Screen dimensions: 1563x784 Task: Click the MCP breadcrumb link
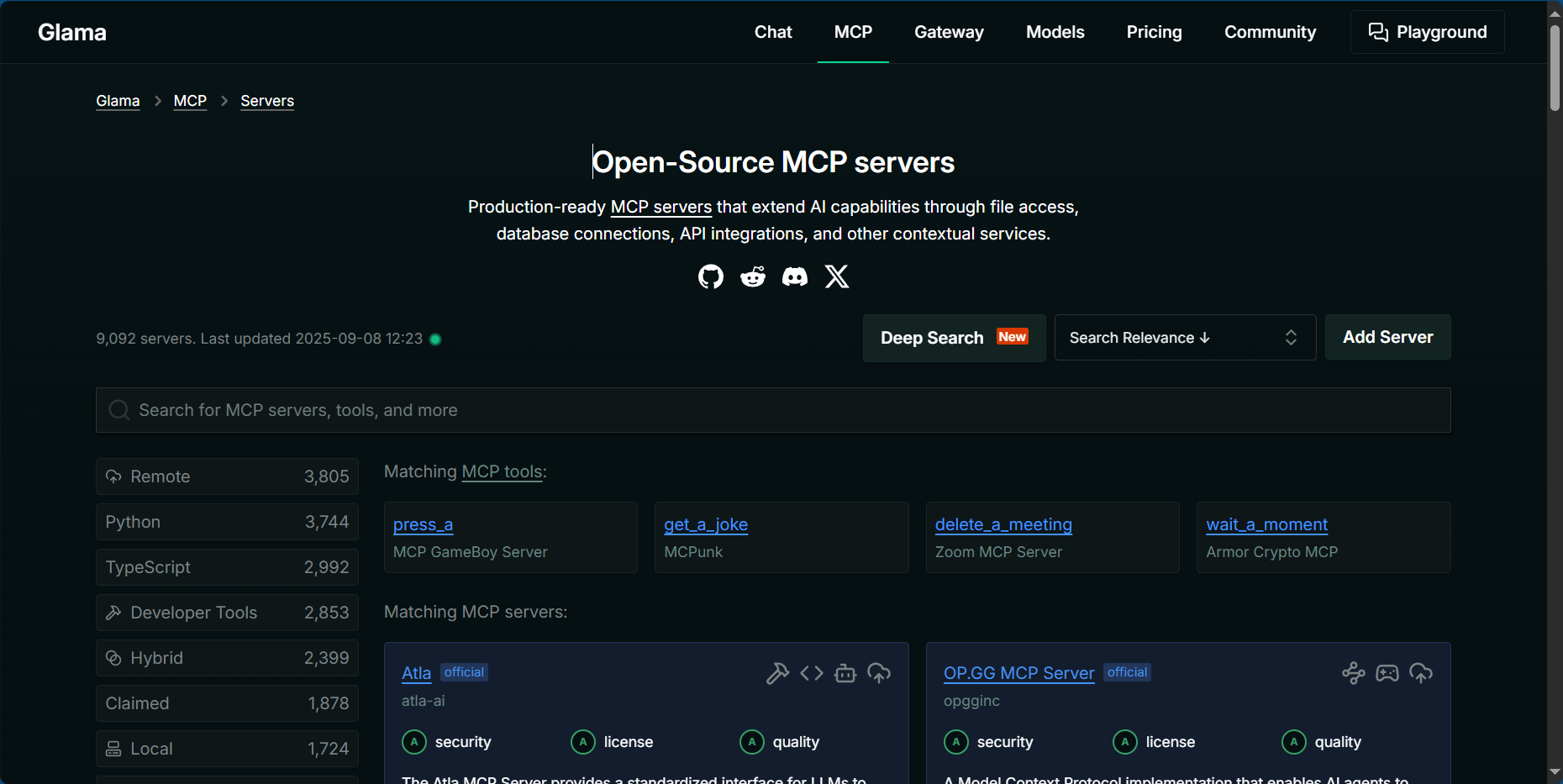pyautogui.click(x=190, y=101)
